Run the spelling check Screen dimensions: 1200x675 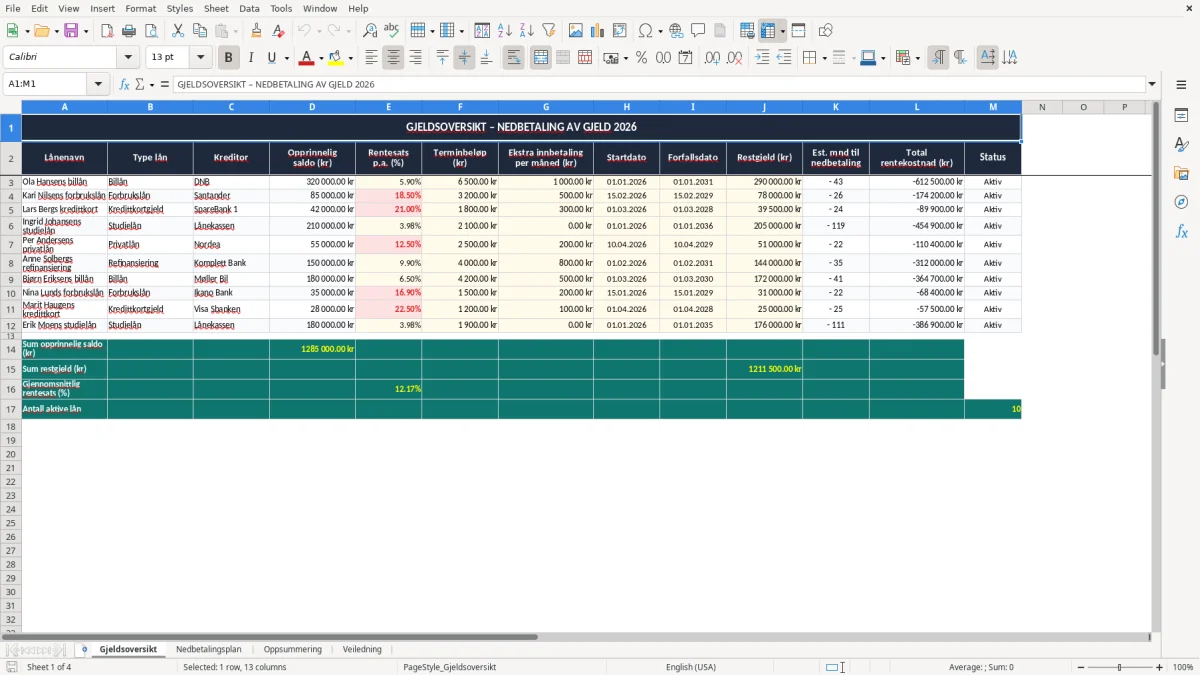(392, 31)
